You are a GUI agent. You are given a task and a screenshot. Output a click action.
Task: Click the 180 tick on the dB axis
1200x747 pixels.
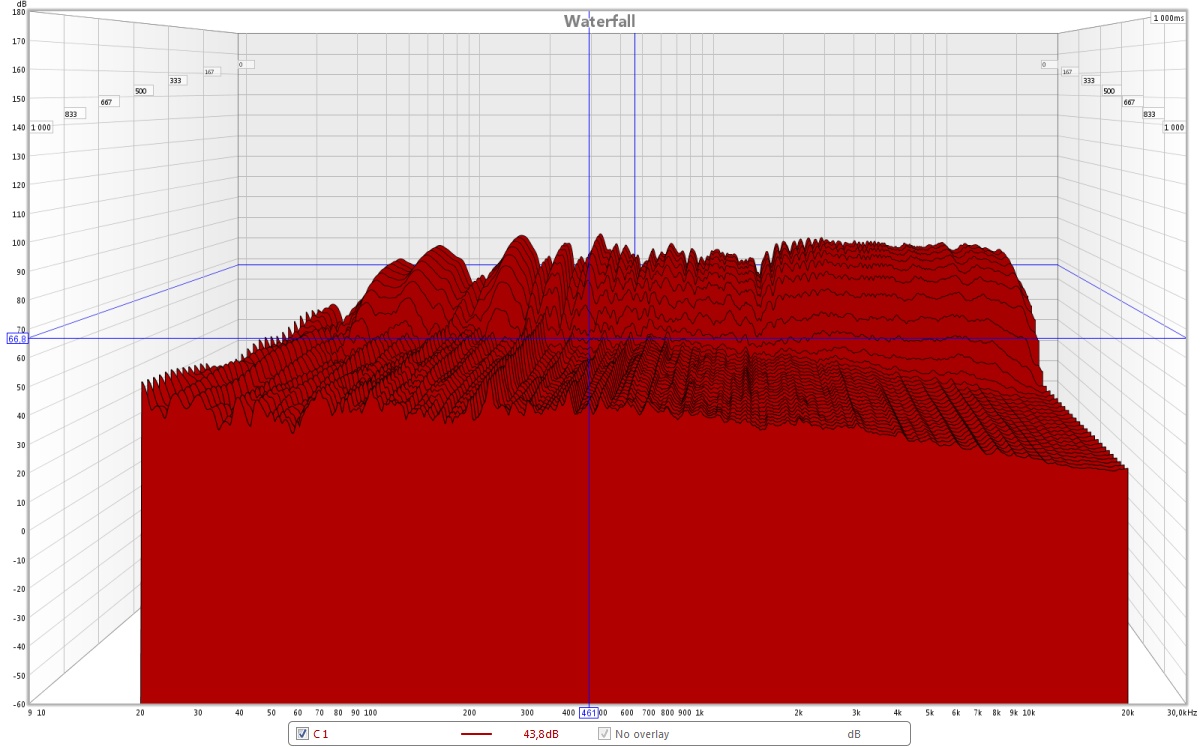pos(18,12)
